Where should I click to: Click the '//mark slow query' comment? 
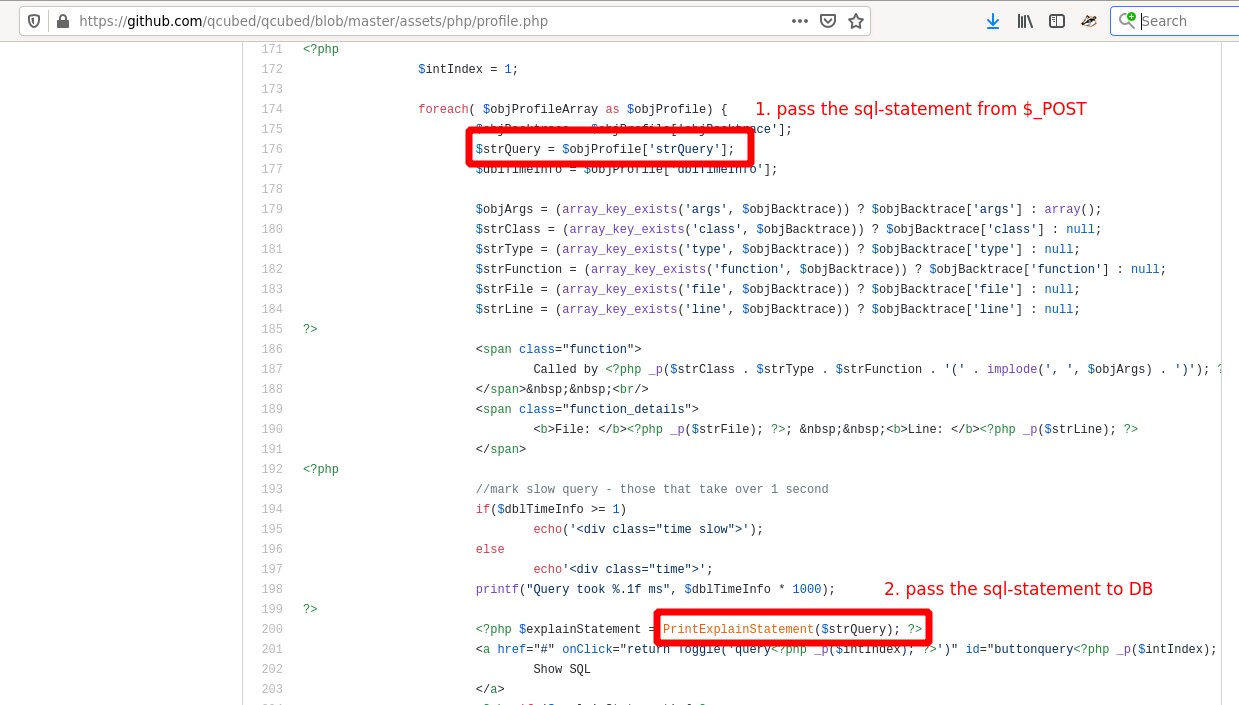(x=652, y=489)
